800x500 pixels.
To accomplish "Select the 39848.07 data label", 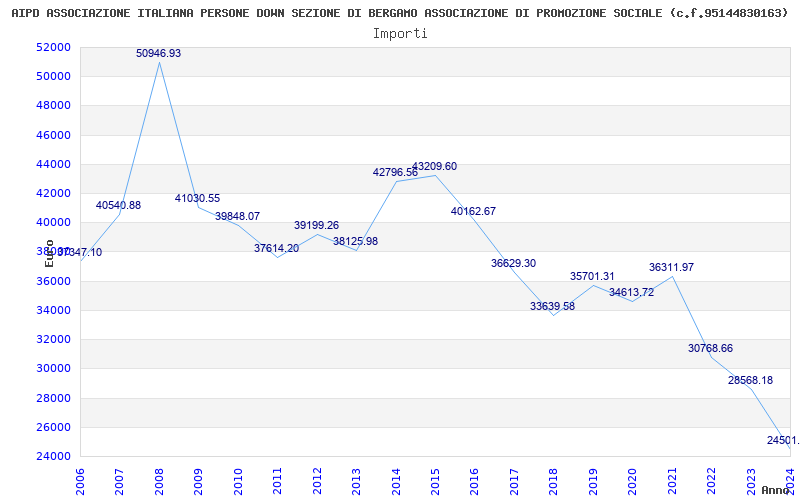I will [x=237, y=216].
